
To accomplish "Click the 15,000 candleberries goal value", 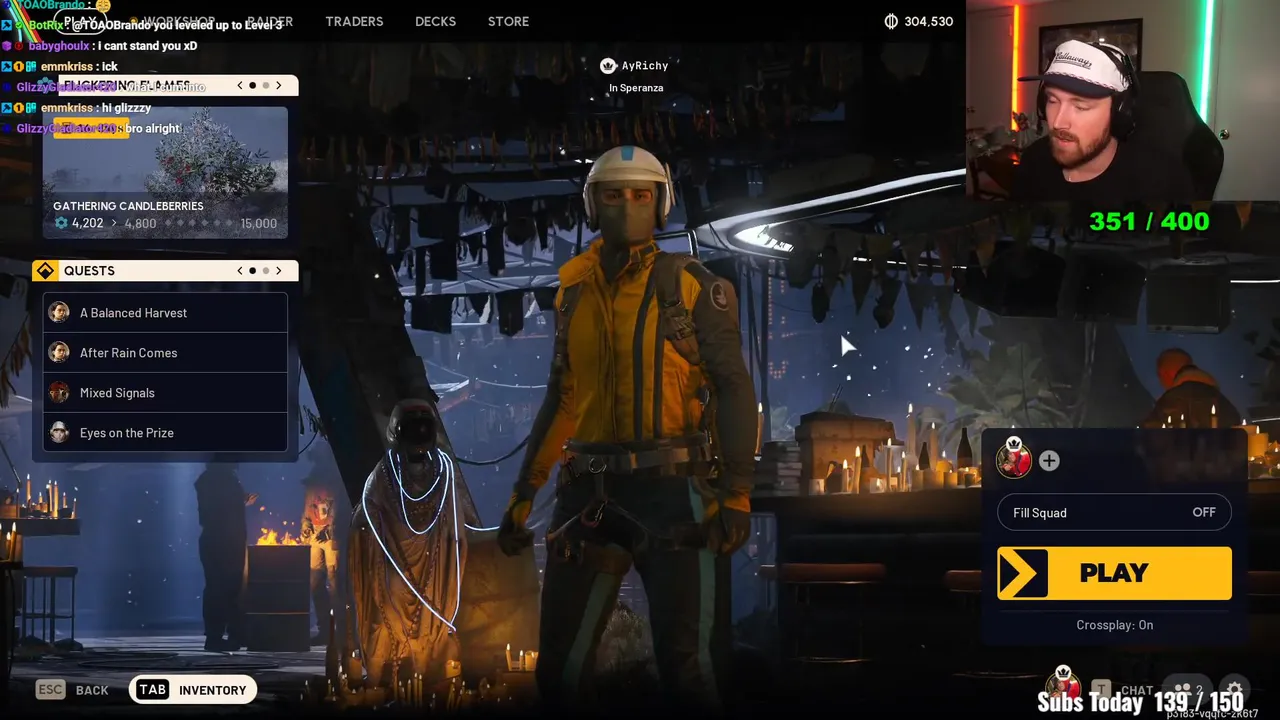I will coord(258,223).
